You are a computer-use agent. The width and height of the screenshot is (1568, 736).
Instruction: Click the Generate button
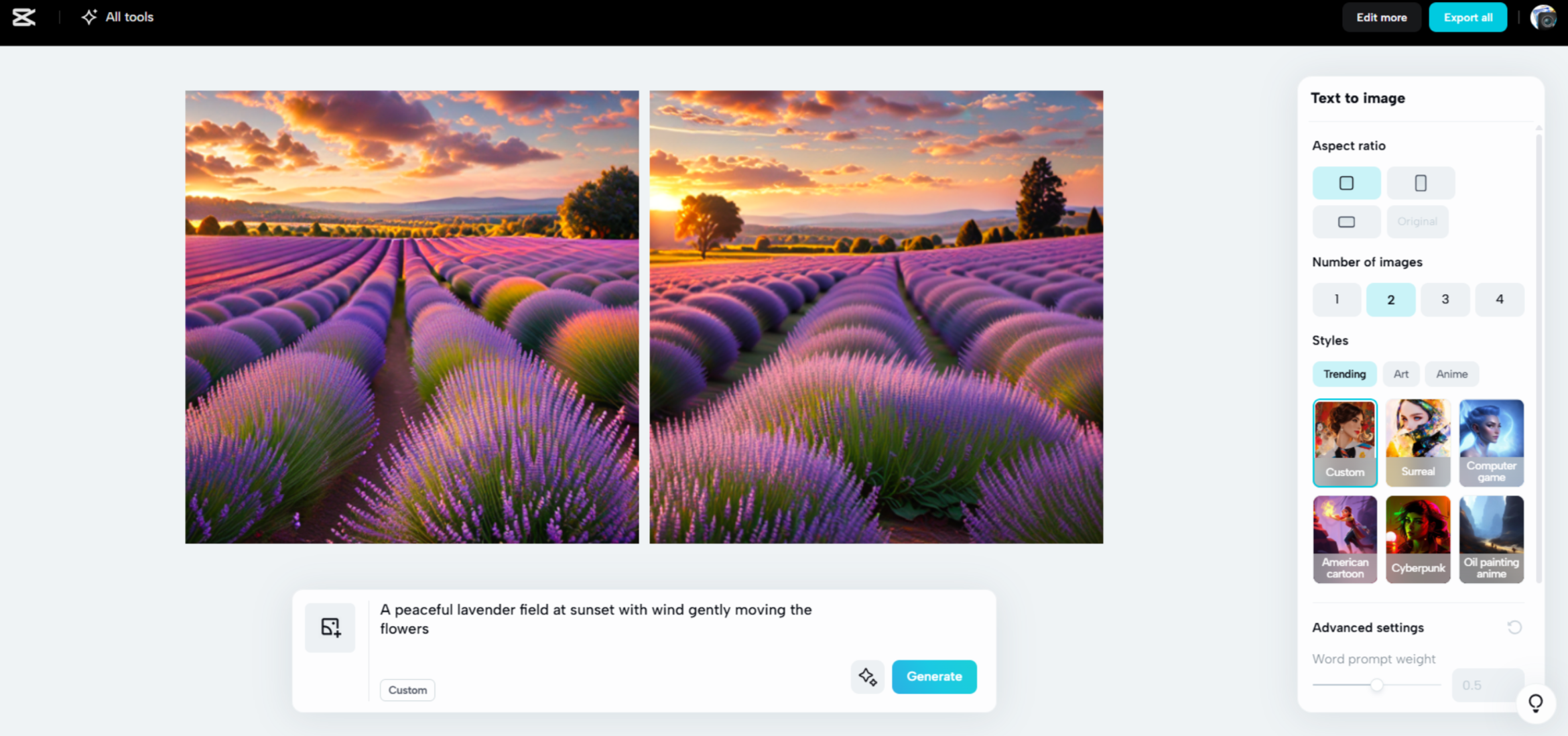pos(934,677)
